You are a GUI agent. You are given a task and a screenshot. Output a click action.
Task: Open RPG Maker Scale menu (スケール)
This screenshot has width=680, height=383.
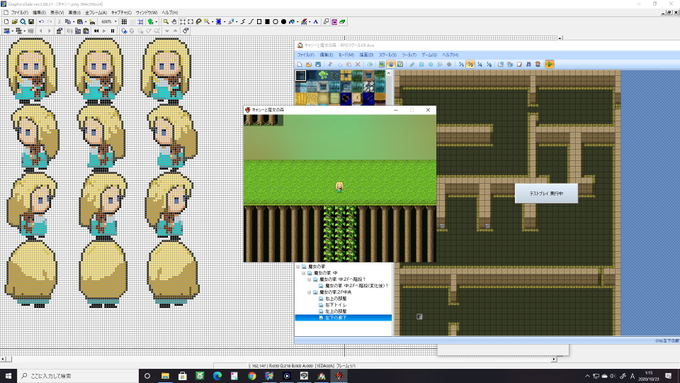pos(387,55)
